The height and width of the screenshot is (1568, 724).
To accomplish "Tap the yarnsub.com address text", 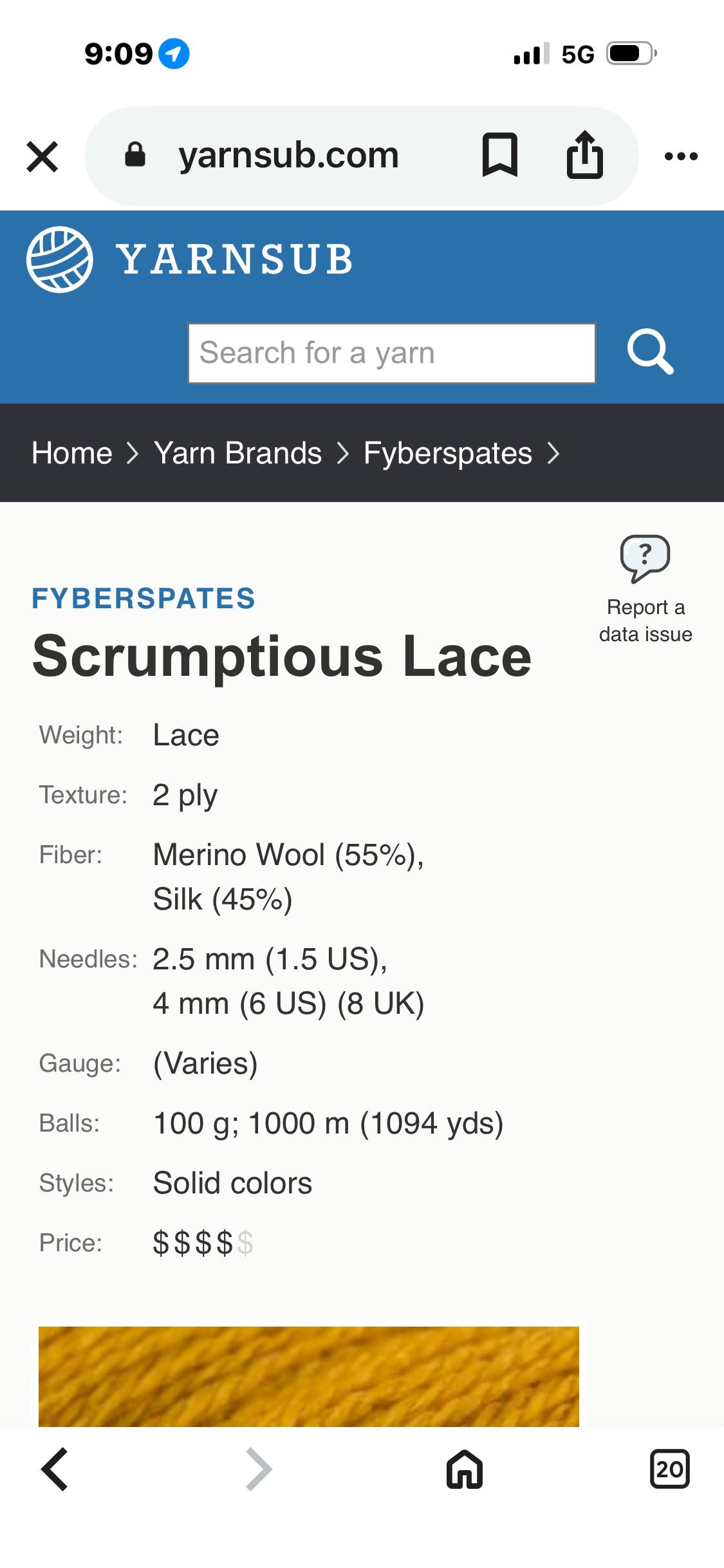I will pyautogui.click(x=288, y=156).
